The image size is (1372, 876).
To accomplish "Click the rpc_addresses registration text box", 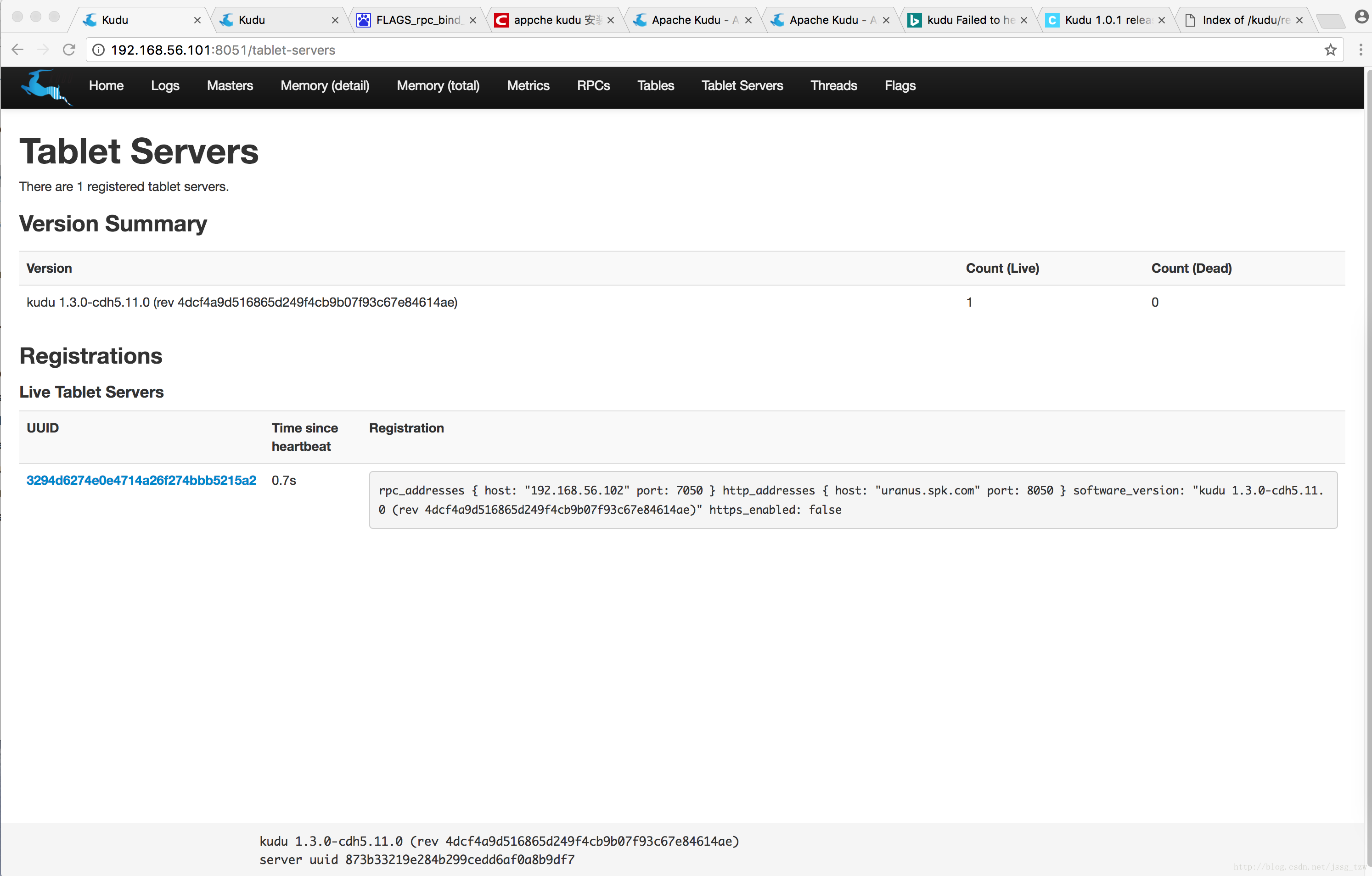I will point(853,500).
